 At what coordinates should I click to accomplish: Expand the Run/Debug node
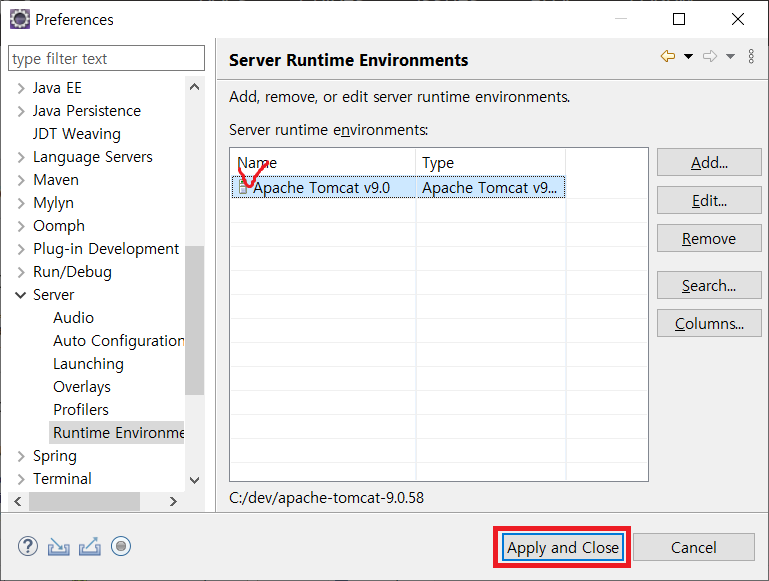click(x=21, y=272)
